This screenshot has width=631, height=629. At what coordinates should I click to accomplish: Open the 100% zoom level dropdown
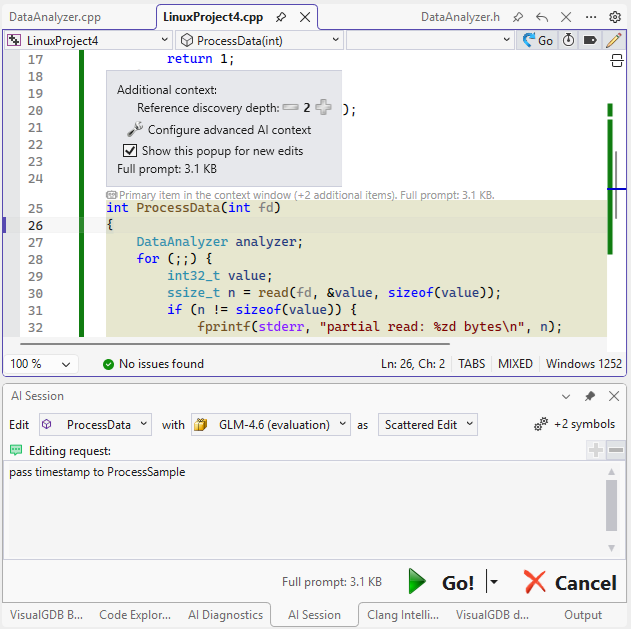tap(42, 364)
